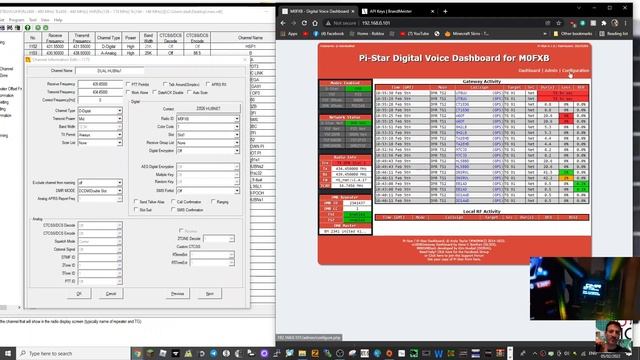
Task: Open the Chrome home page button
Action: pyautogui.click(x=315, y=23)
